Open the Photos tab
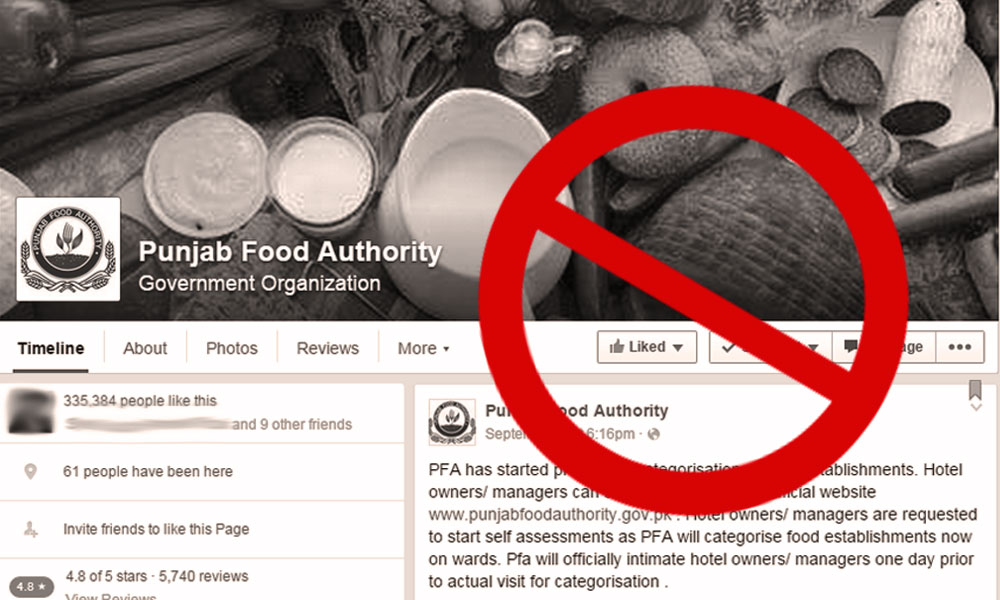This screenshot has height=600, width=1000. (232, 348)
